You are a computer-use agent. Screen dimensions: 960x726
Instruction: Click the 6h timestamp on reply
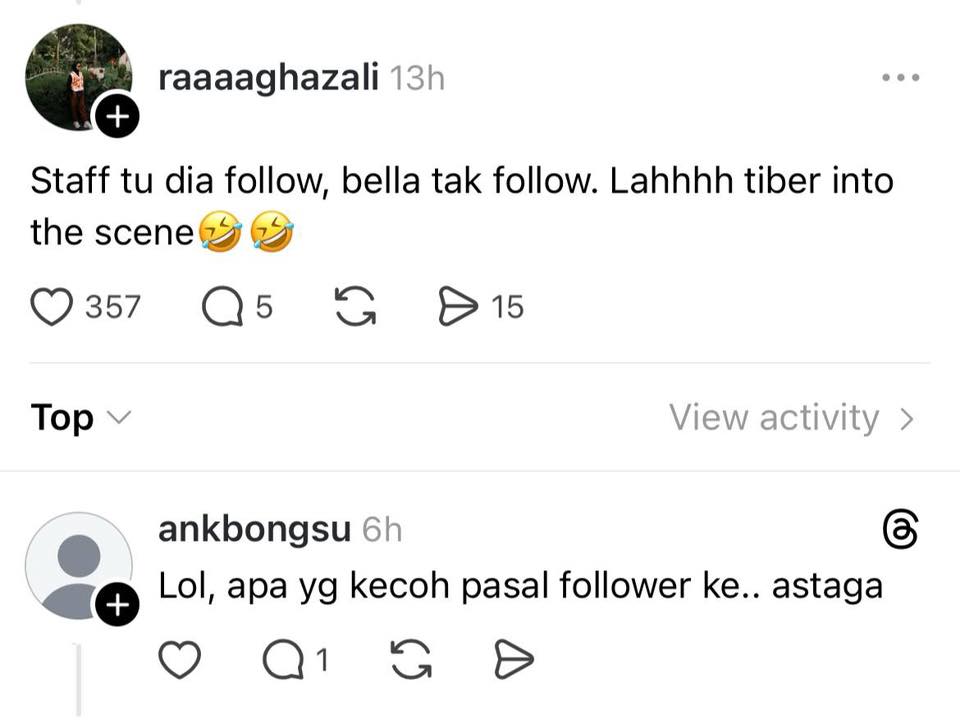(x=382, y=530)
